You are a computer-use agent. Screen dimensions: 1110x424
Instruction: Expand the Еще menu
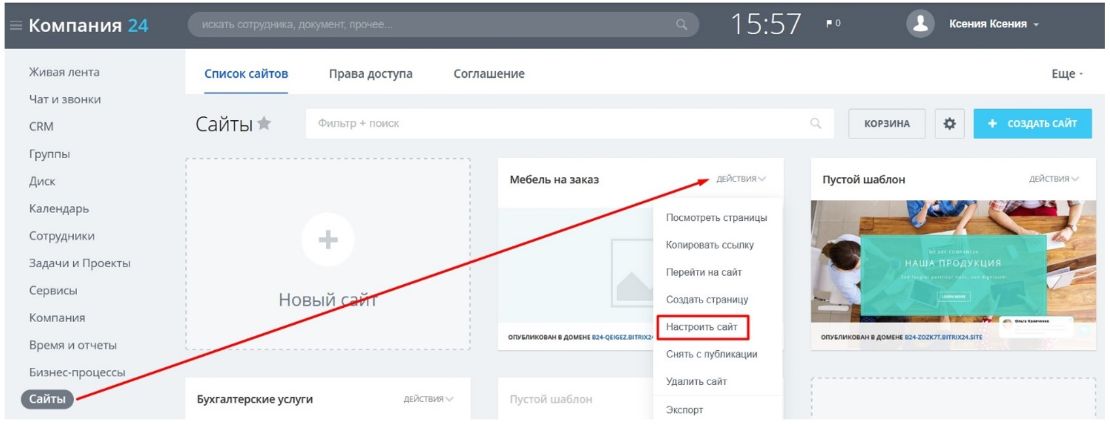1067,74
